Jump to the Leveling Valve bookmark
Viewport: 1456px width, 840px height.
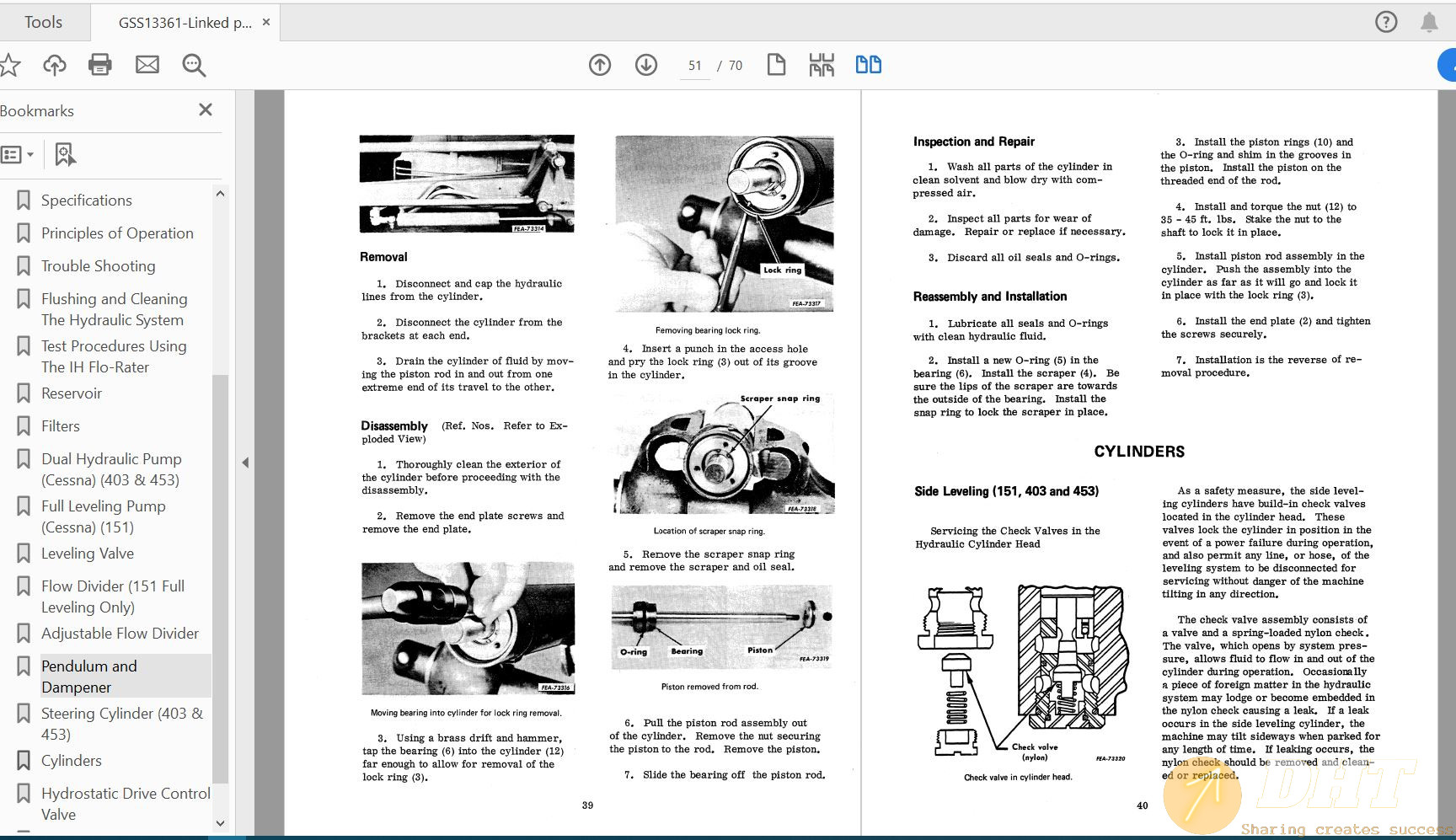click(88, 554)
